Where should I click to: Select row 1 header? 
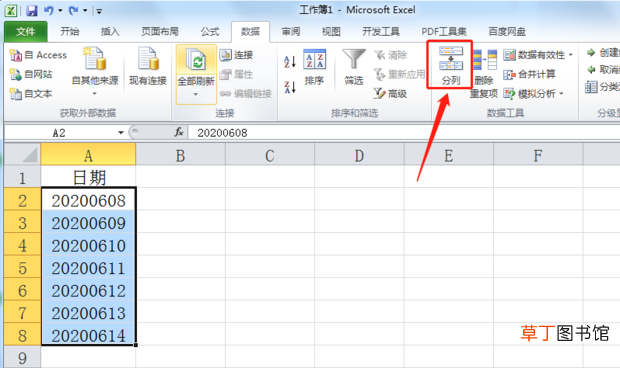pos(22,177)
